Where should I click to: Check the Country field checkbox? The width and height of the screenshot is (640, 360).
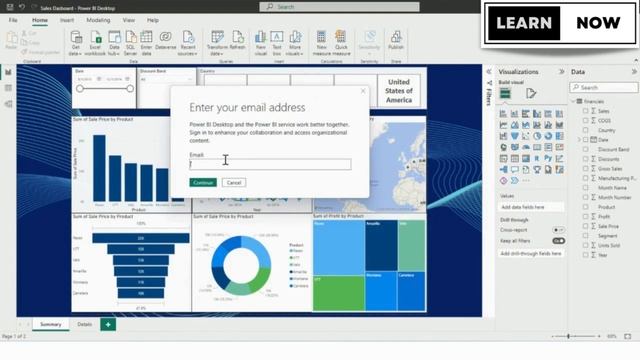click(585, 130)
